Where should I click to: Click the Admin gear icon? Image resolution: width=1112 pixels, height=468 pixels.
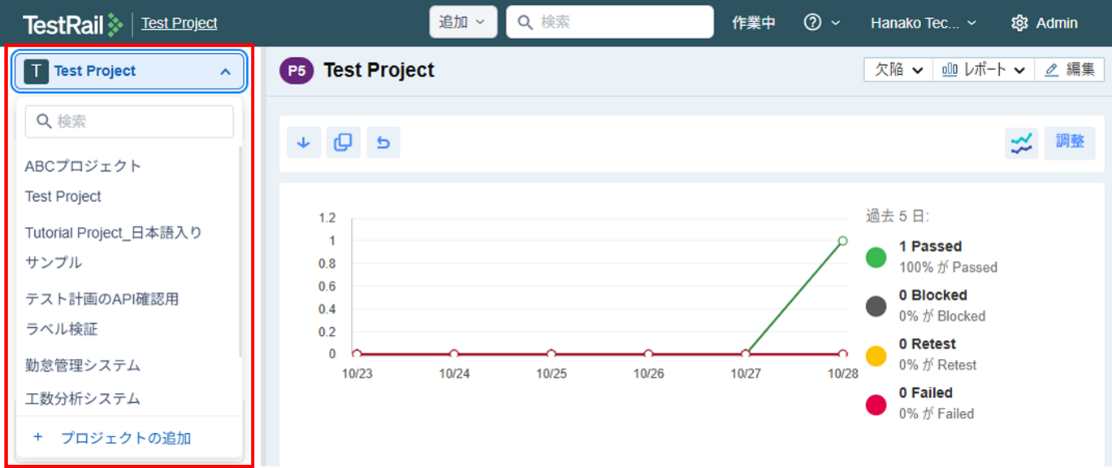pyautogui.click(x=1019, y=23)
